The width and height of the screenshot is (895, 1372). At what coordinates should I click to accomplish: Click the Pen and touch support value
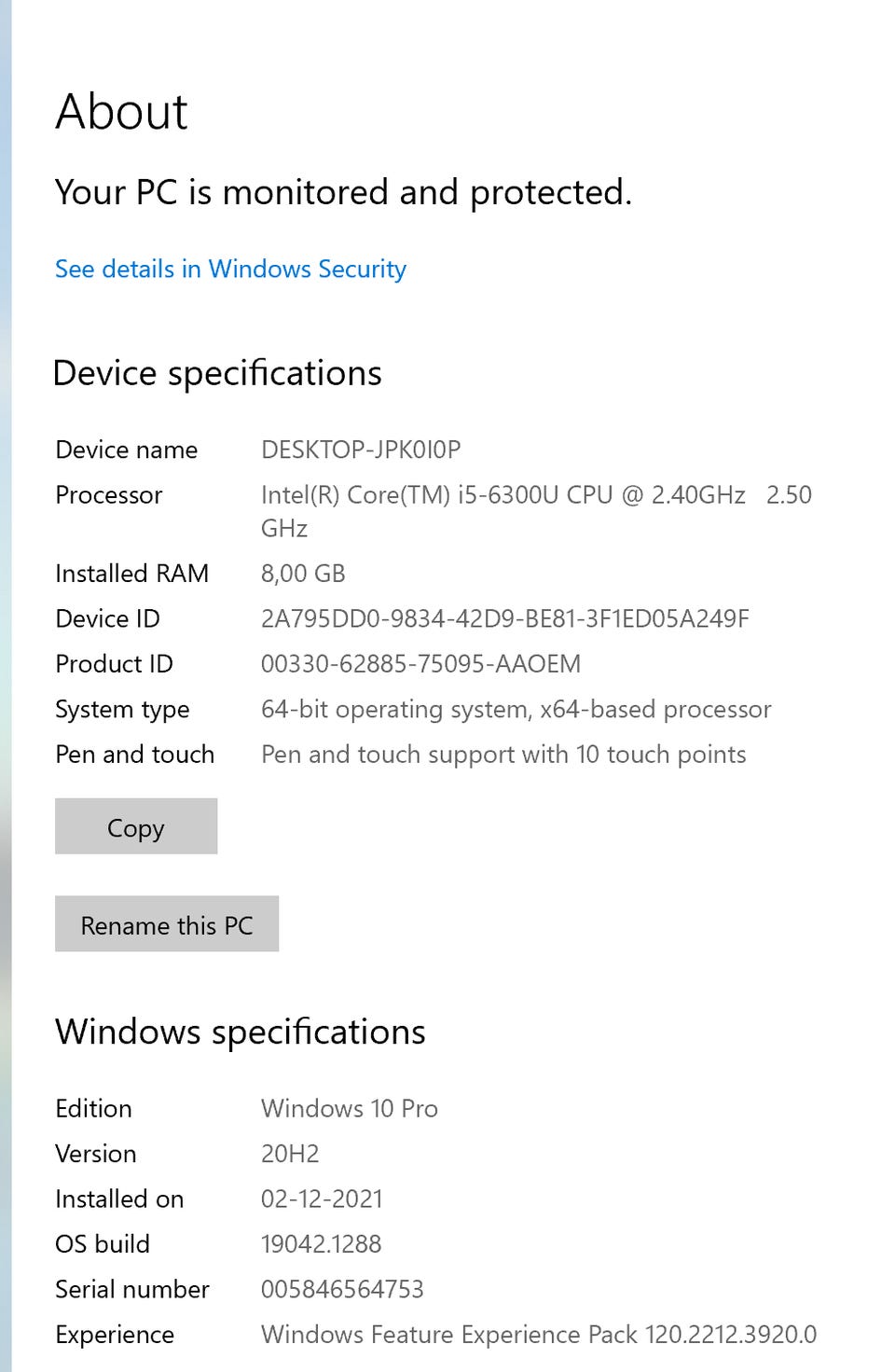(503, 755)
